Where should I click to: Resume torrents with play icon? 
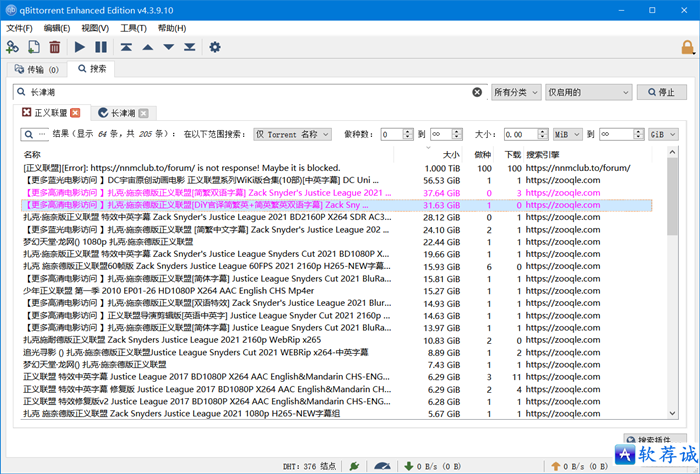click(x=79, y=47)
